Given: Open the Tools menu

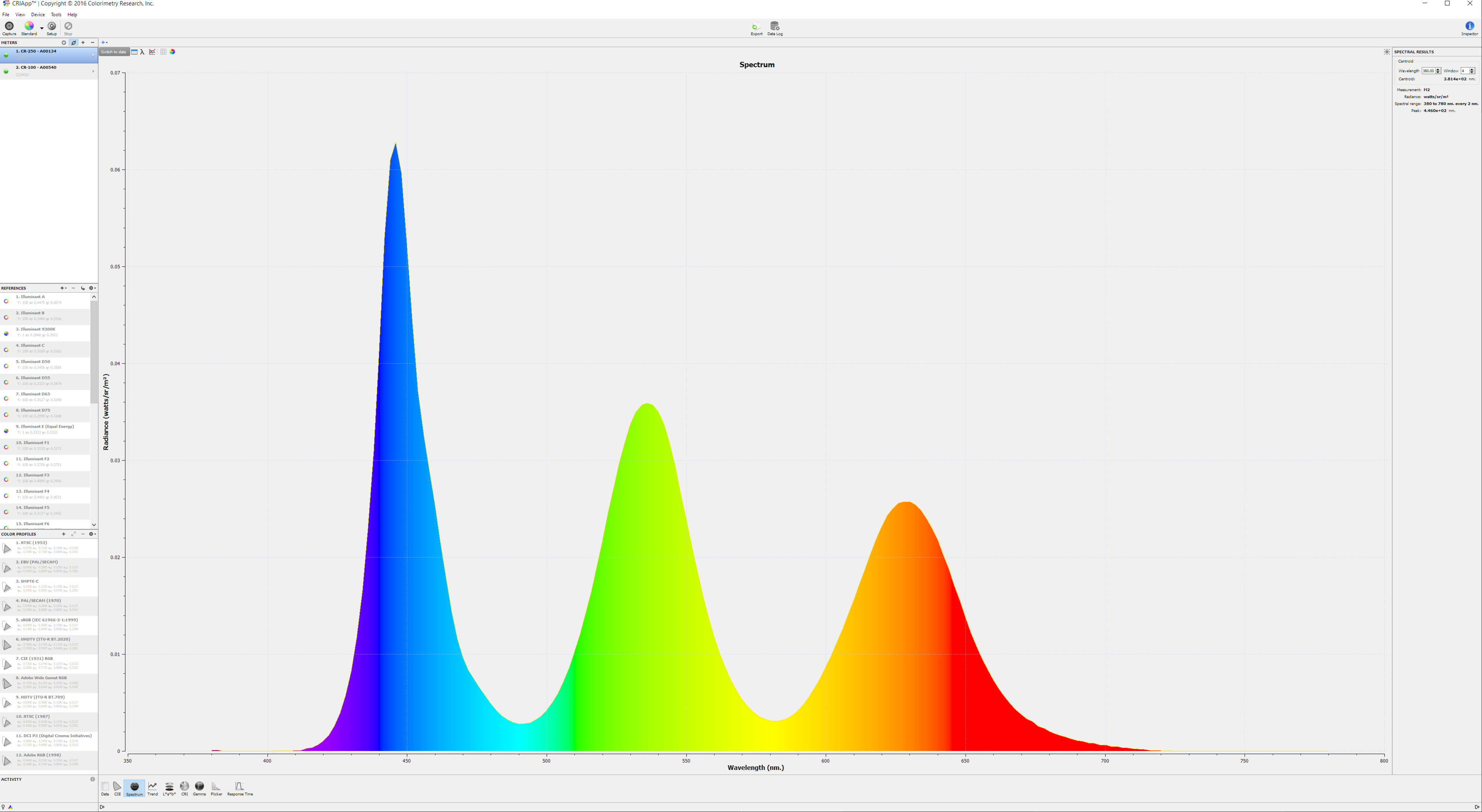Looking at the screenshot, I should coord(56,14).
